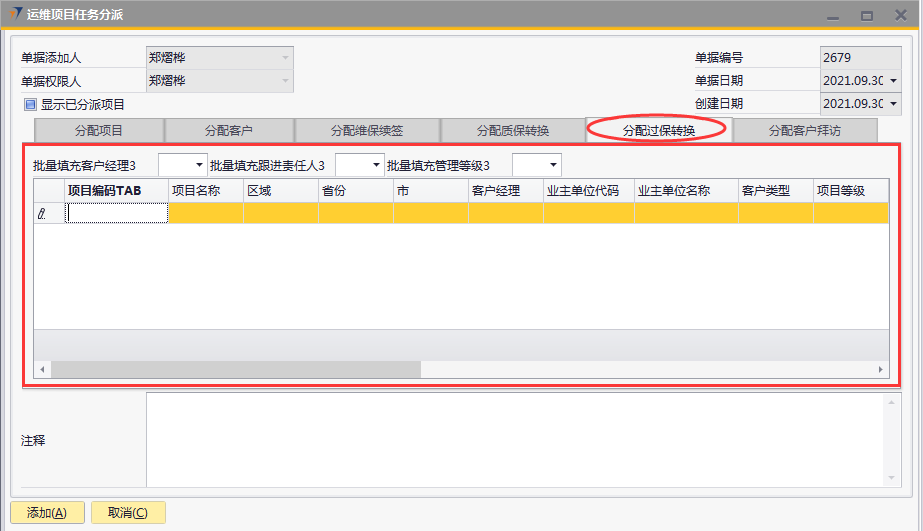The height and width of the screenshot is (531, 923).
Task: Click the 取消(C) button
Action: coord(128,513)
